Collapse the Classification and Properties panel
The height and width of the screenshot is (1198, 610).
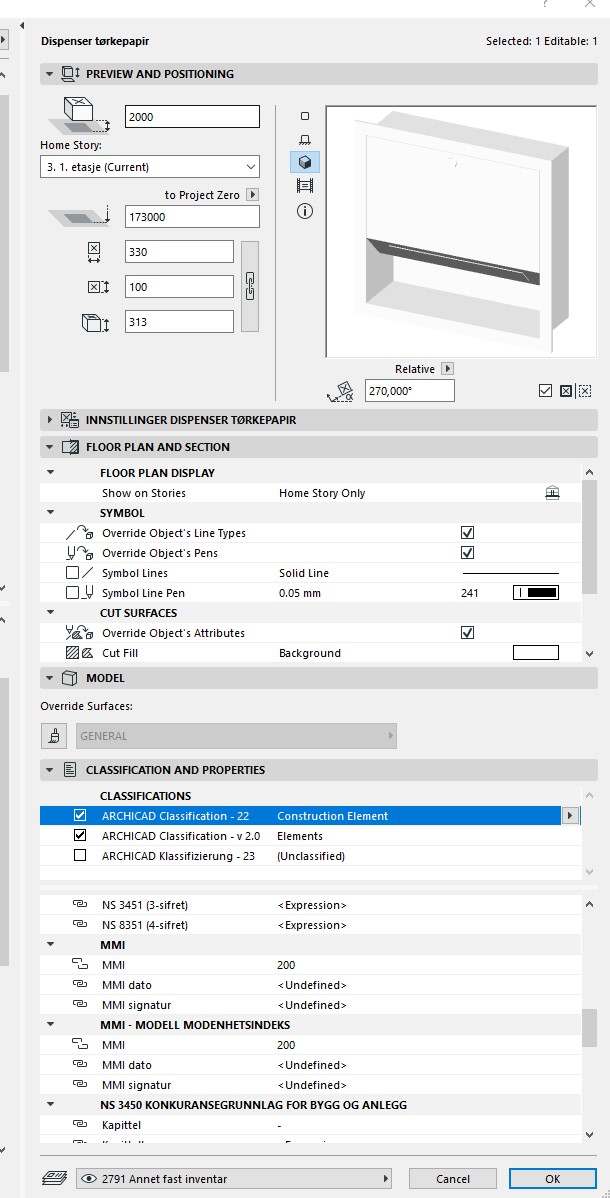pos(50,770)
